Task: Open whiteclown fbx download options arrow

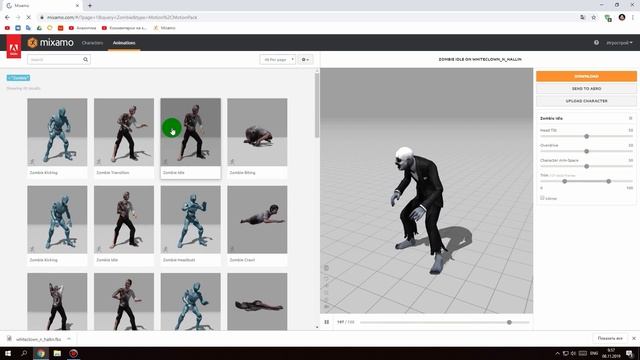Action: [x=69, y=339]
